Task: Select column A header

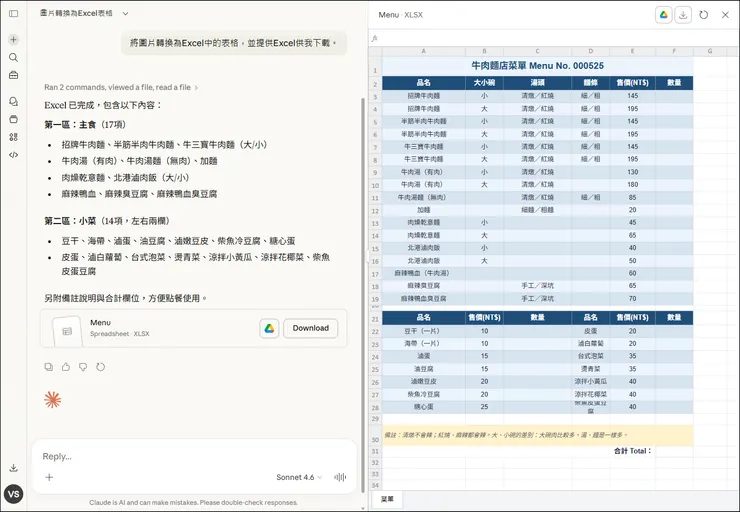Action: (x=423, y=51)
